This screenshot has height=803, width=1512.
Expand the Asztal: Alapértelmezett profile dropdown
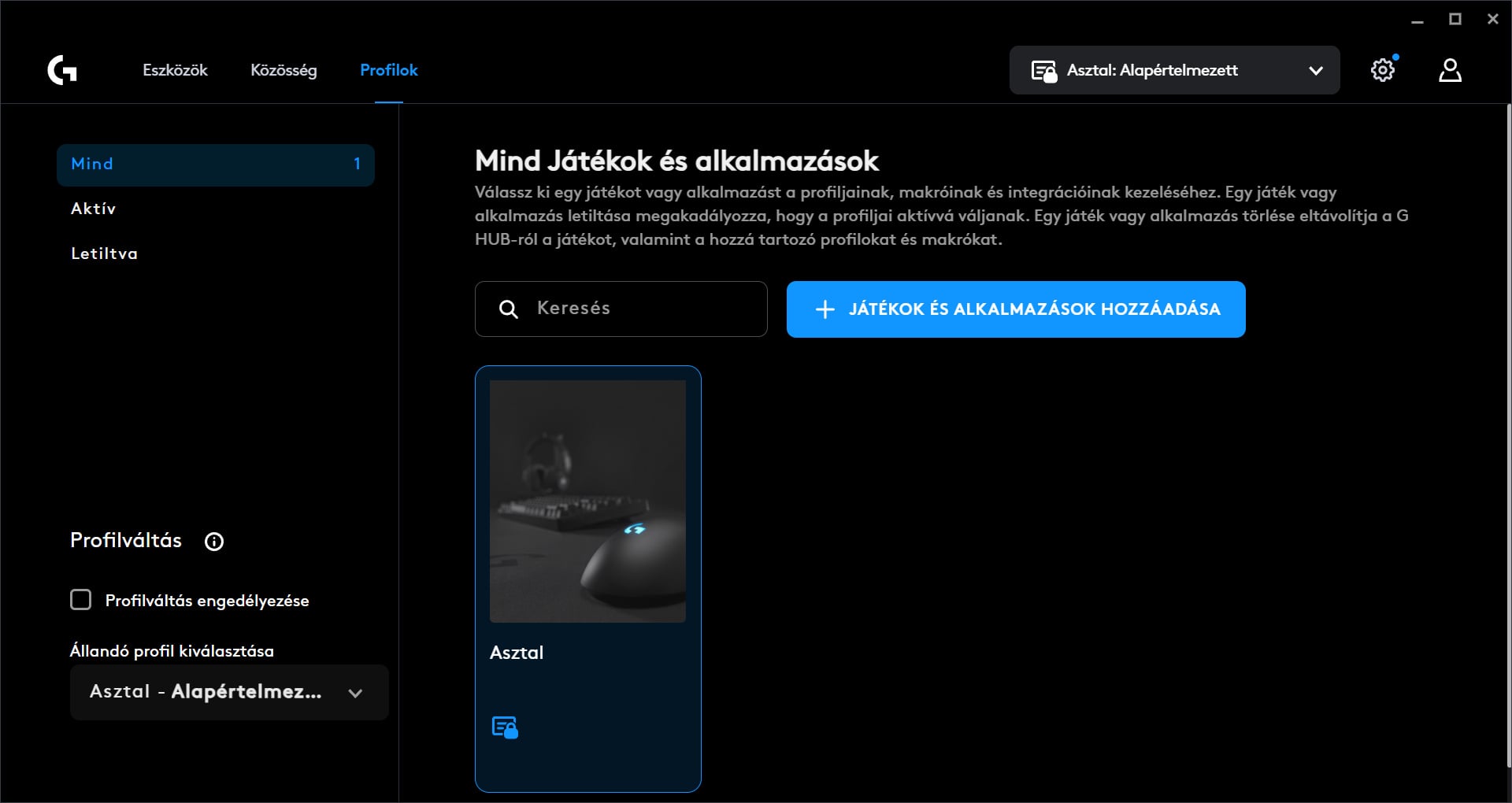coord(1315,71)
